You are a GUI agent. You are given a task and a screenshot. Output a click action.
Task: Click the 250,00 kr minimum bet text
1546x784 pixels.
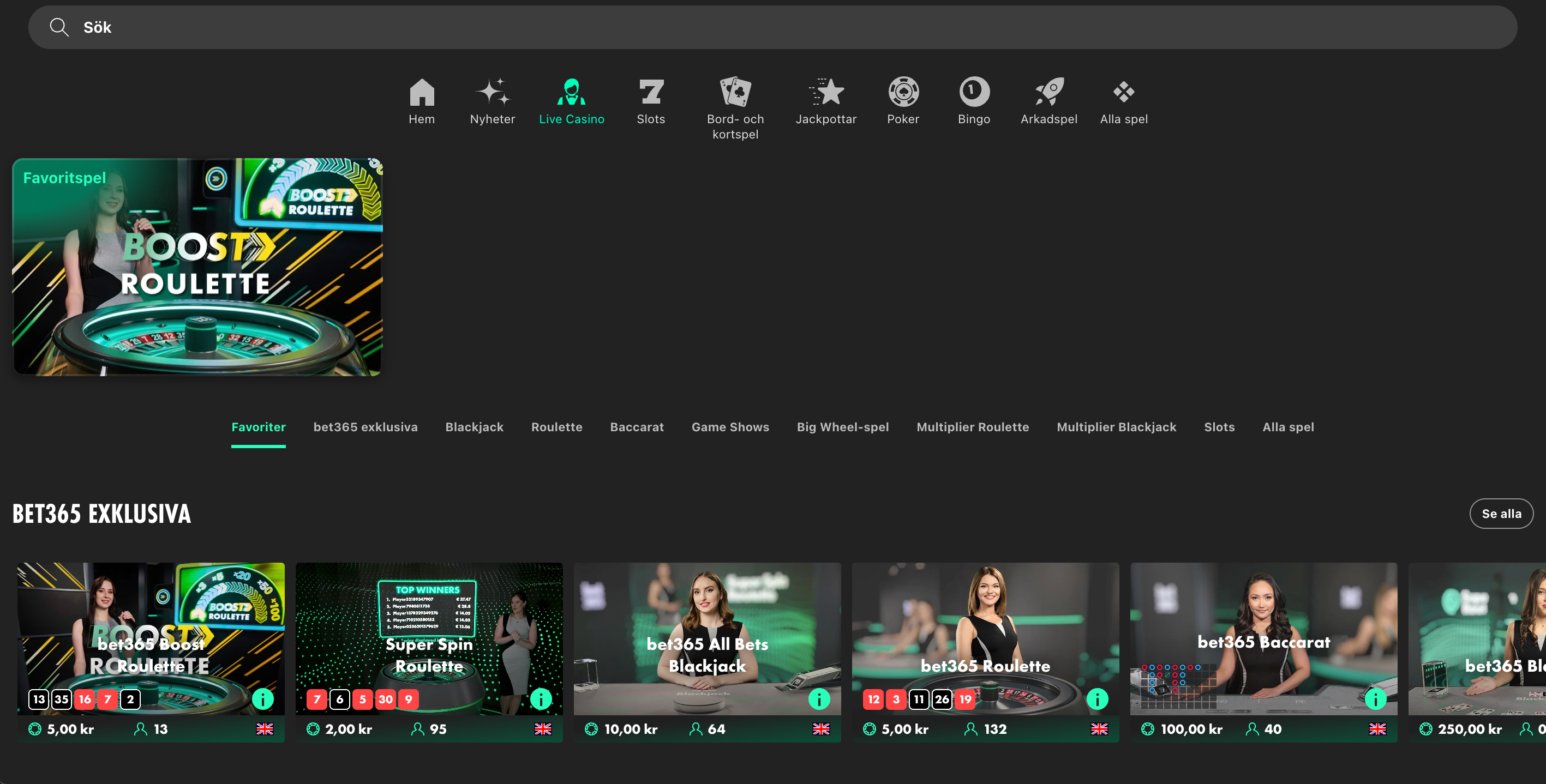pyautogui.click(x=1470, y=729)
